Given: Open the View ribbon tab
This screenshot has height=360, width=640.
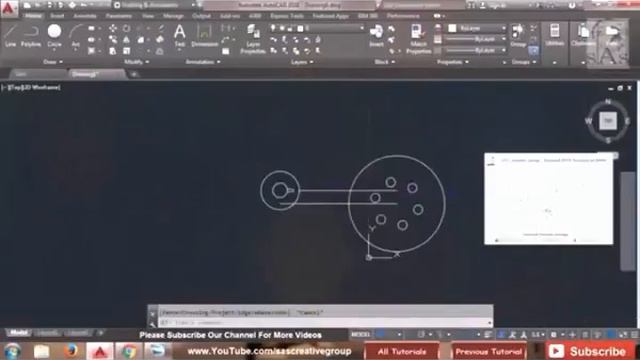Looking at the screenshot, I should pos(148,16).
